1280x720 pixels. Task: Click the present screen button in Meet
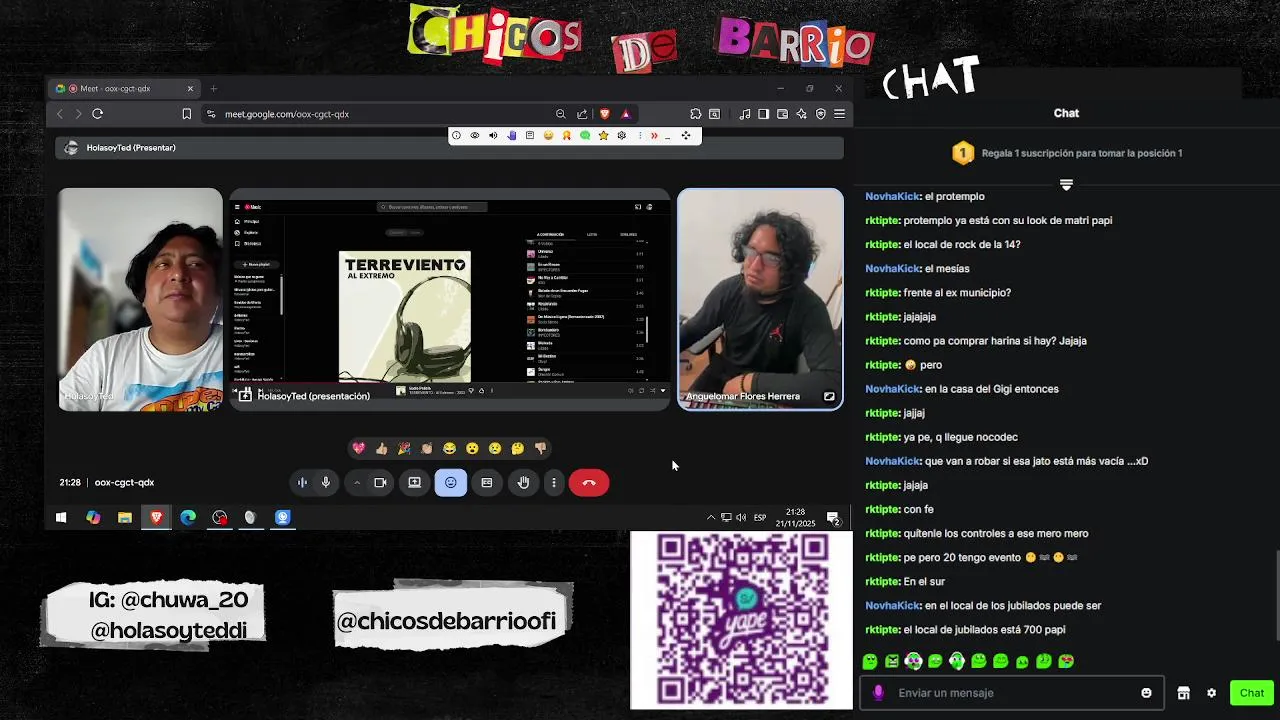click(414, 483)
